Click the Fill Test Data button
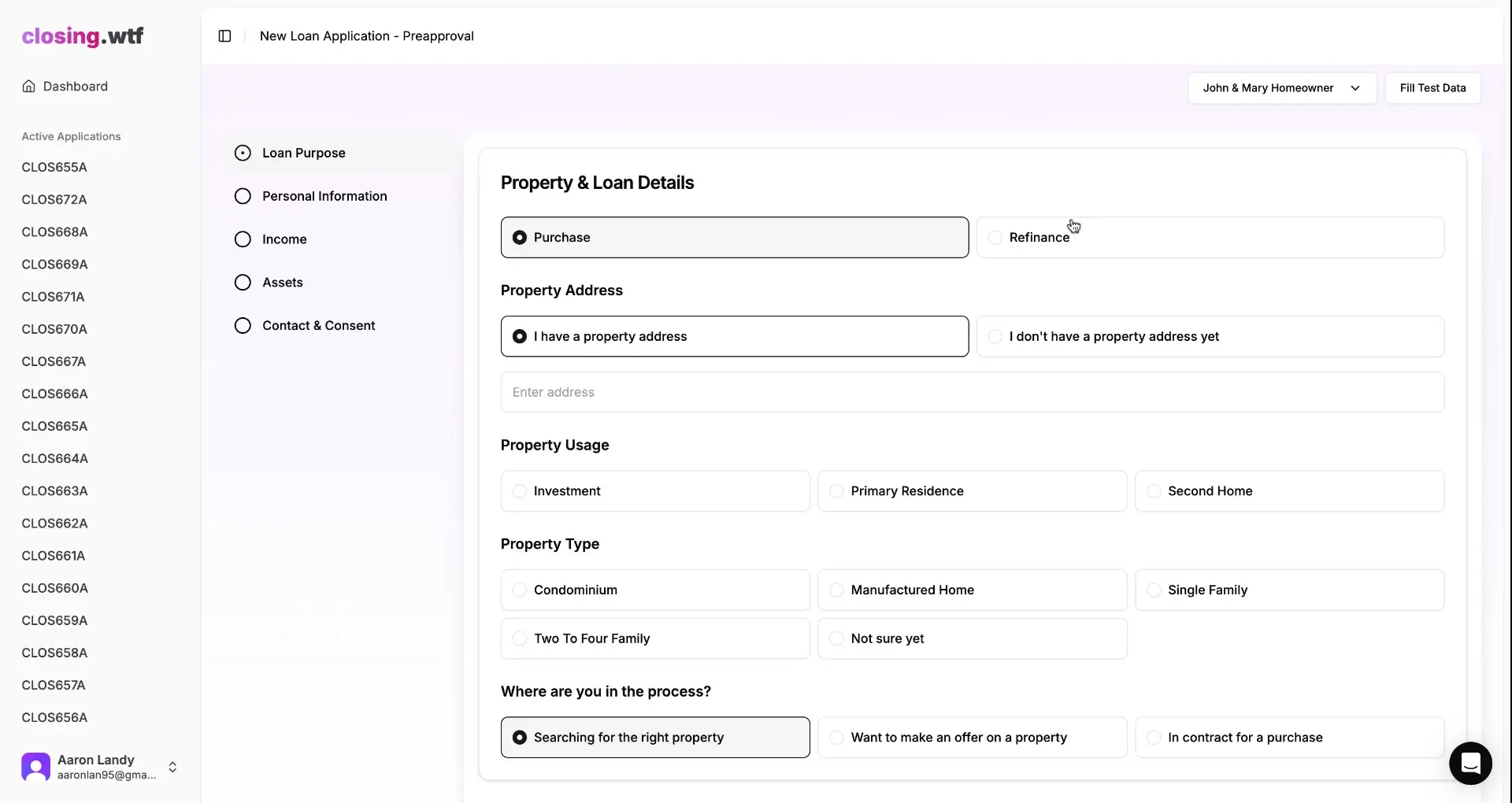 (1432, 87)
